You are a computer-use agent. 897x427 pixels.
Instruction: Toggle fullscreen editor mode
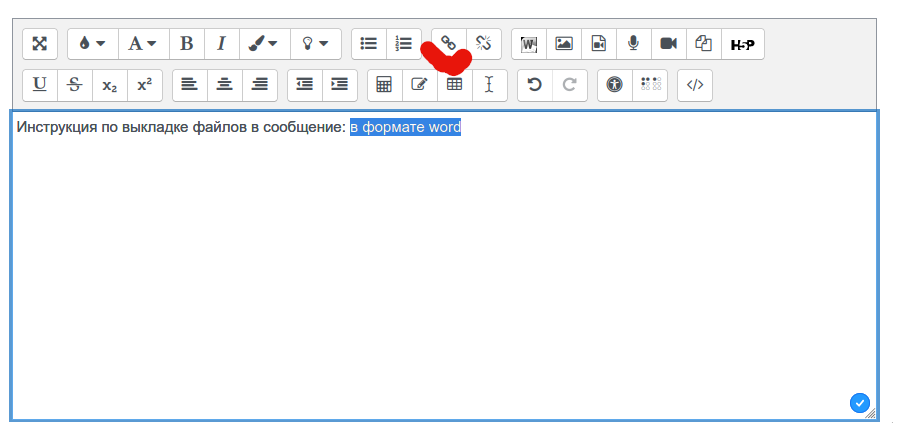[39, 44]
